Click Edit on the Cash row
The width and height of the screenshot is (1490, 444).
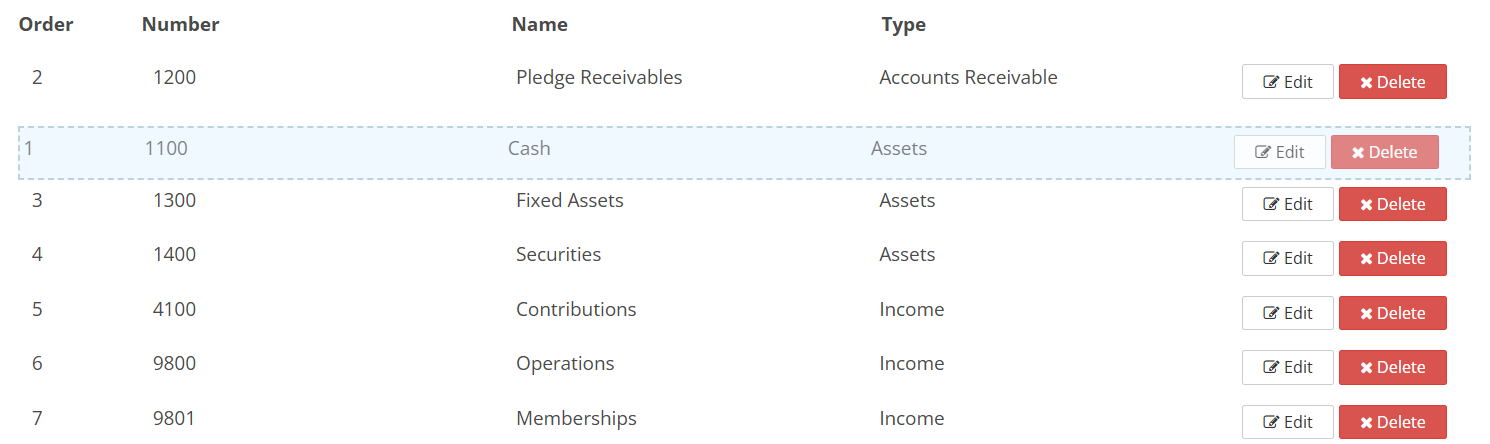click(1279, 152)
